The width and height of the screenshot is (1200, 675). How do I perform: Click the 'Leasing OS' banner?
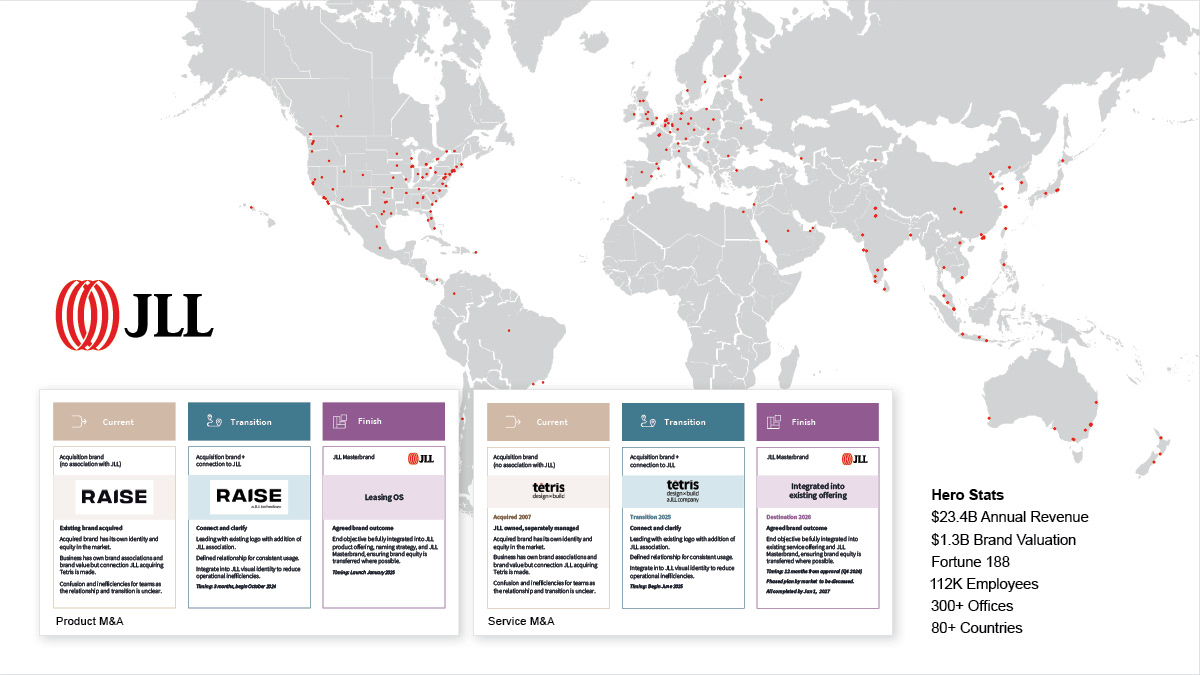coord(384,497)
